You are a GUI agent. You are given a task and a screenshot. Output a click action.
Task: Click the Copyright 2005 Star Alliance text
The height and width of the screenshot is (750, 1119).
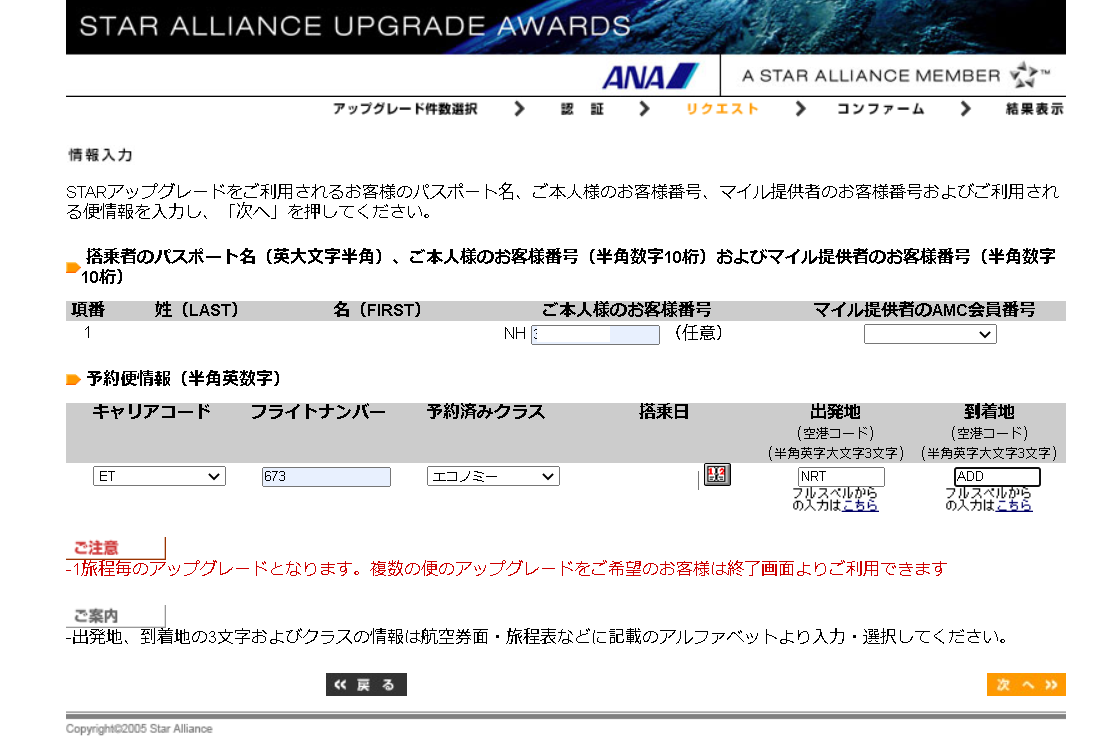139,729
